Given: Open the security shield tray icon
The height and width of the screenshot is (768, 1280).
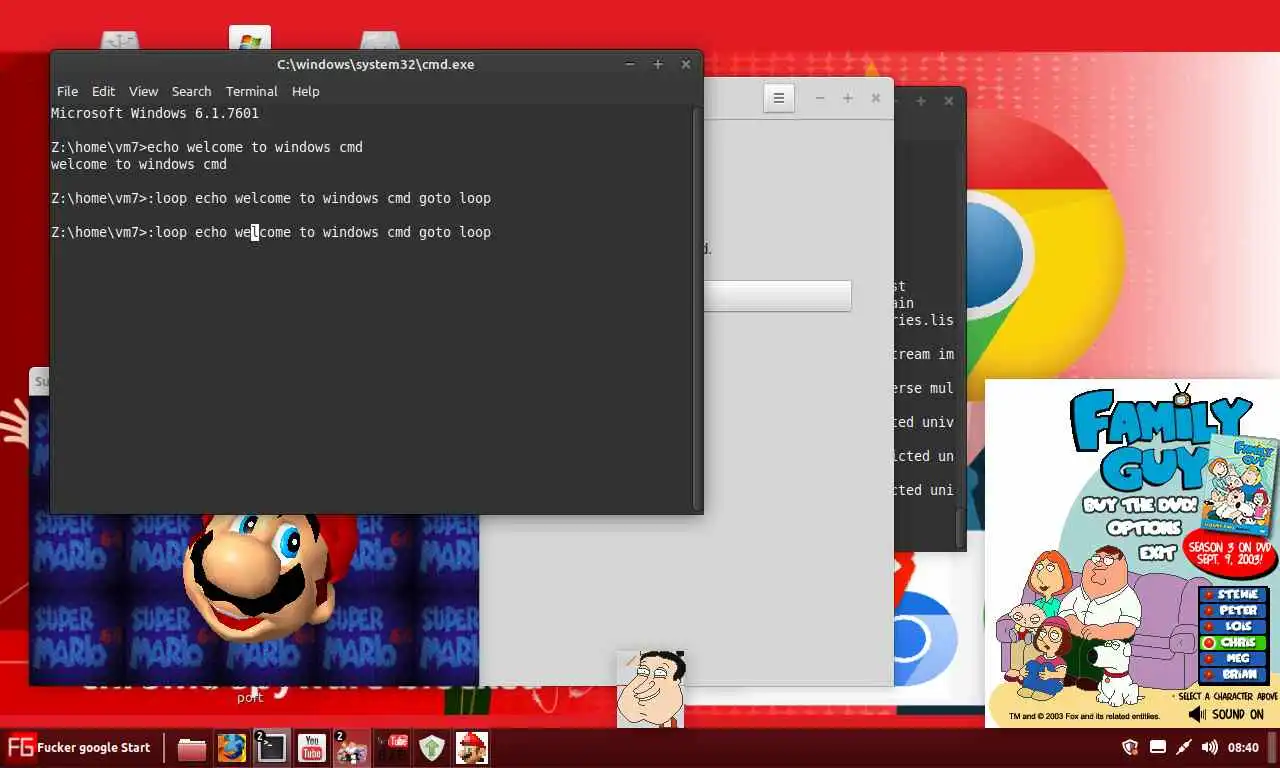Looking at the screenshot, I should coord(1131,747).
